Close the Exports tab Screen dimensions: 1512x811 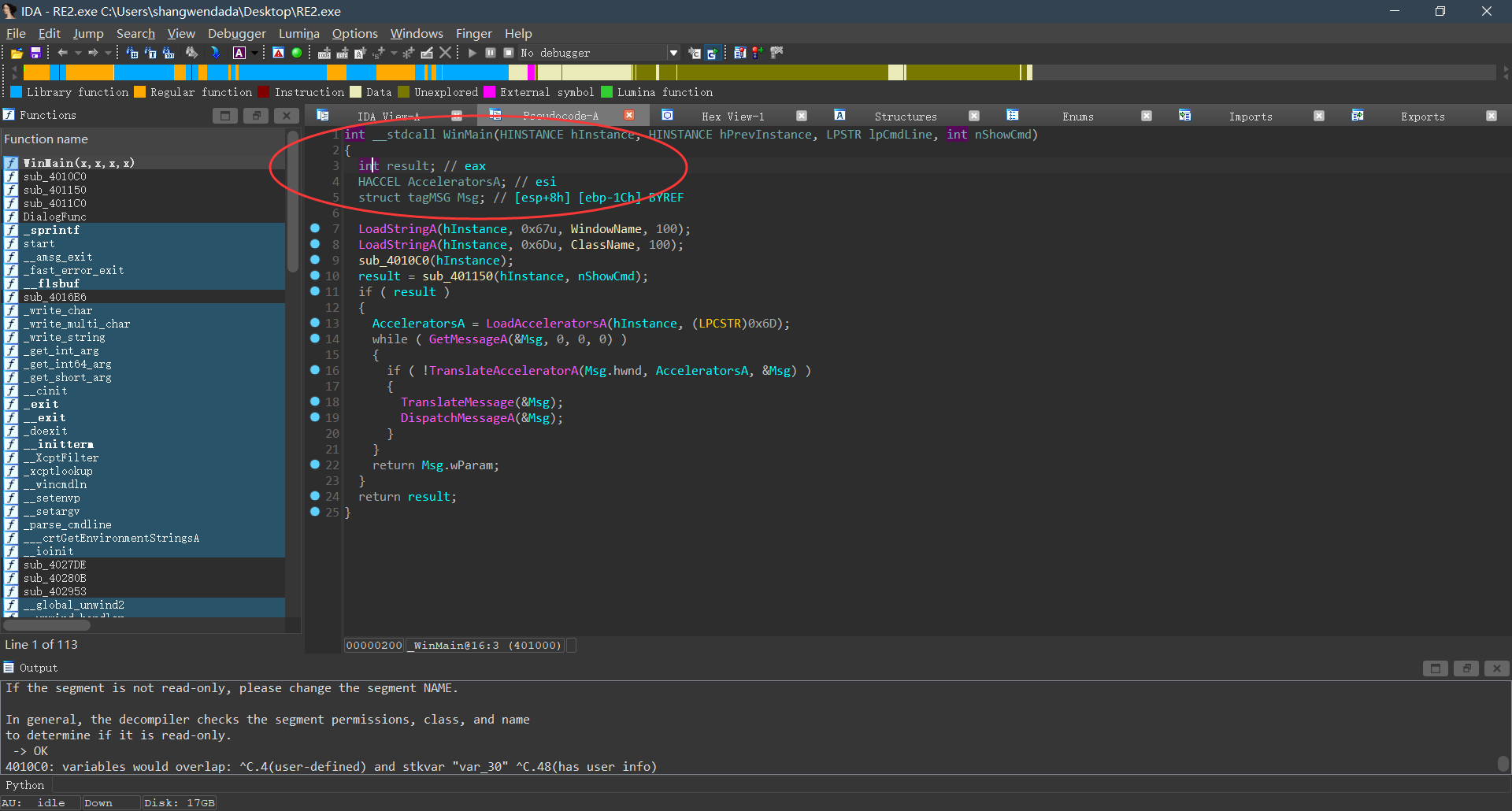point(1492,116)
